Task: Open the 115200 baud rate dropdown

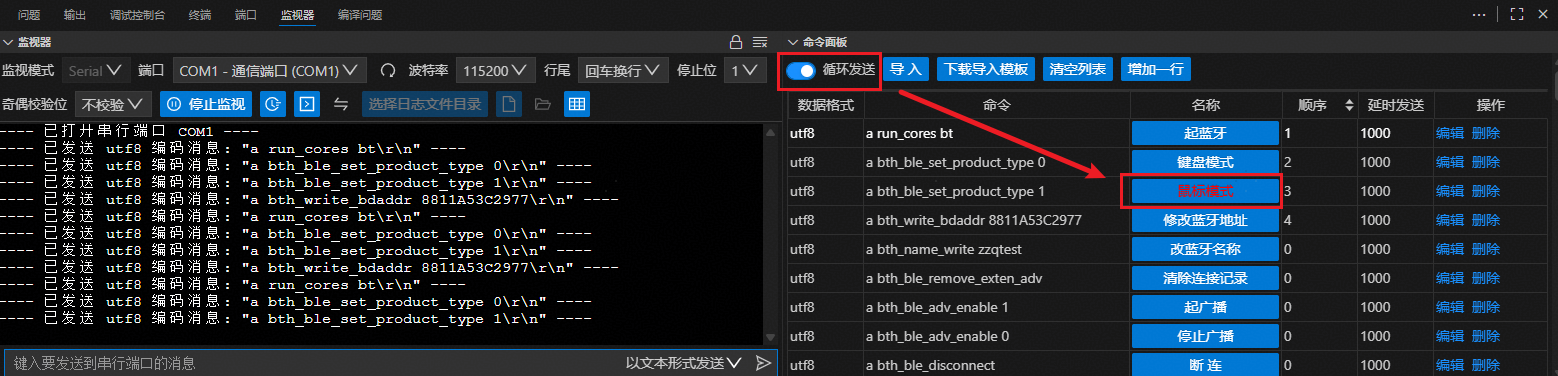Action: click(x=496, y=71)
